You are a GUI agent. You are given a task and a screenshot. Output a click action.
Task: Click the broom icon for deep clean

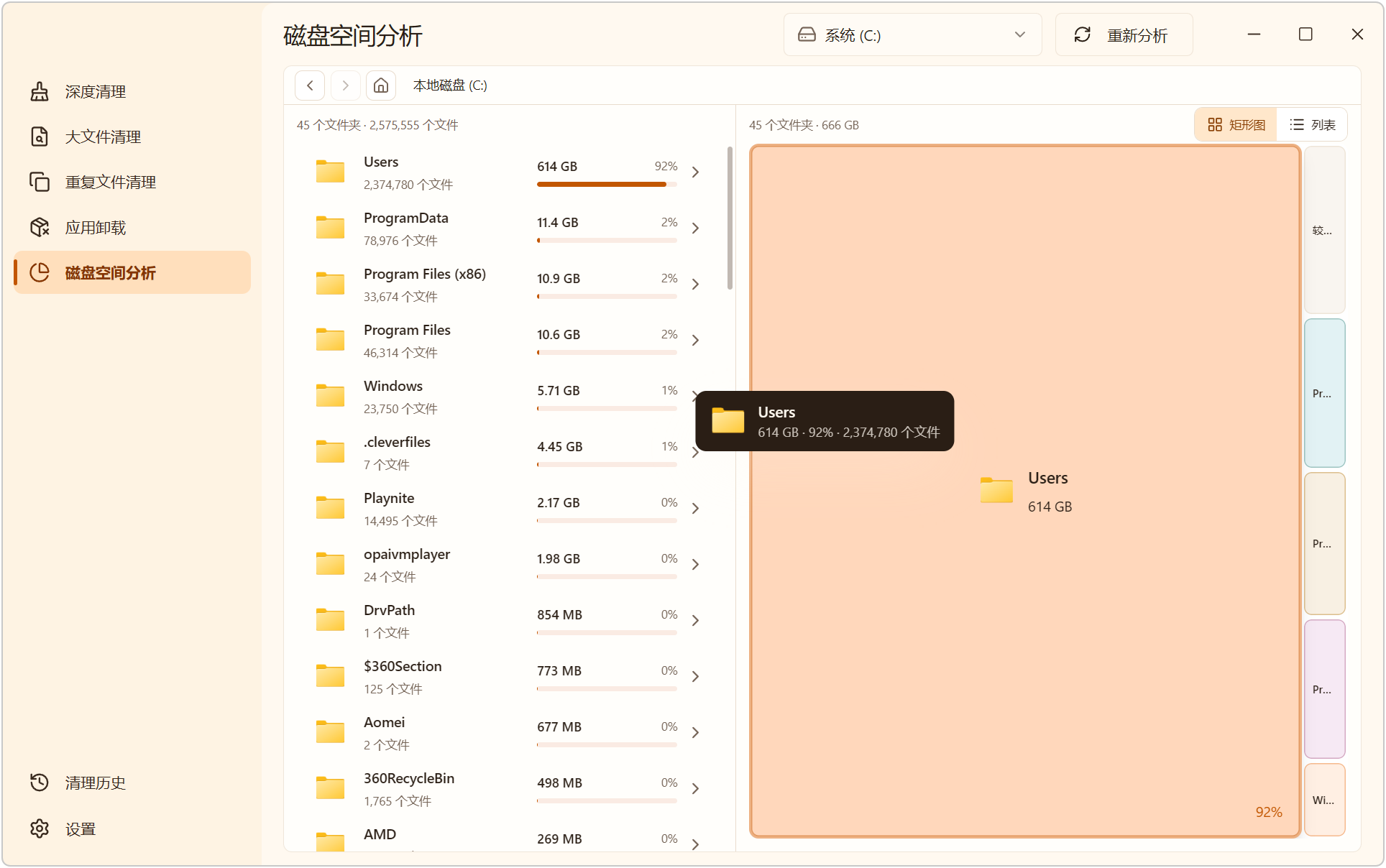click(40, 91)
